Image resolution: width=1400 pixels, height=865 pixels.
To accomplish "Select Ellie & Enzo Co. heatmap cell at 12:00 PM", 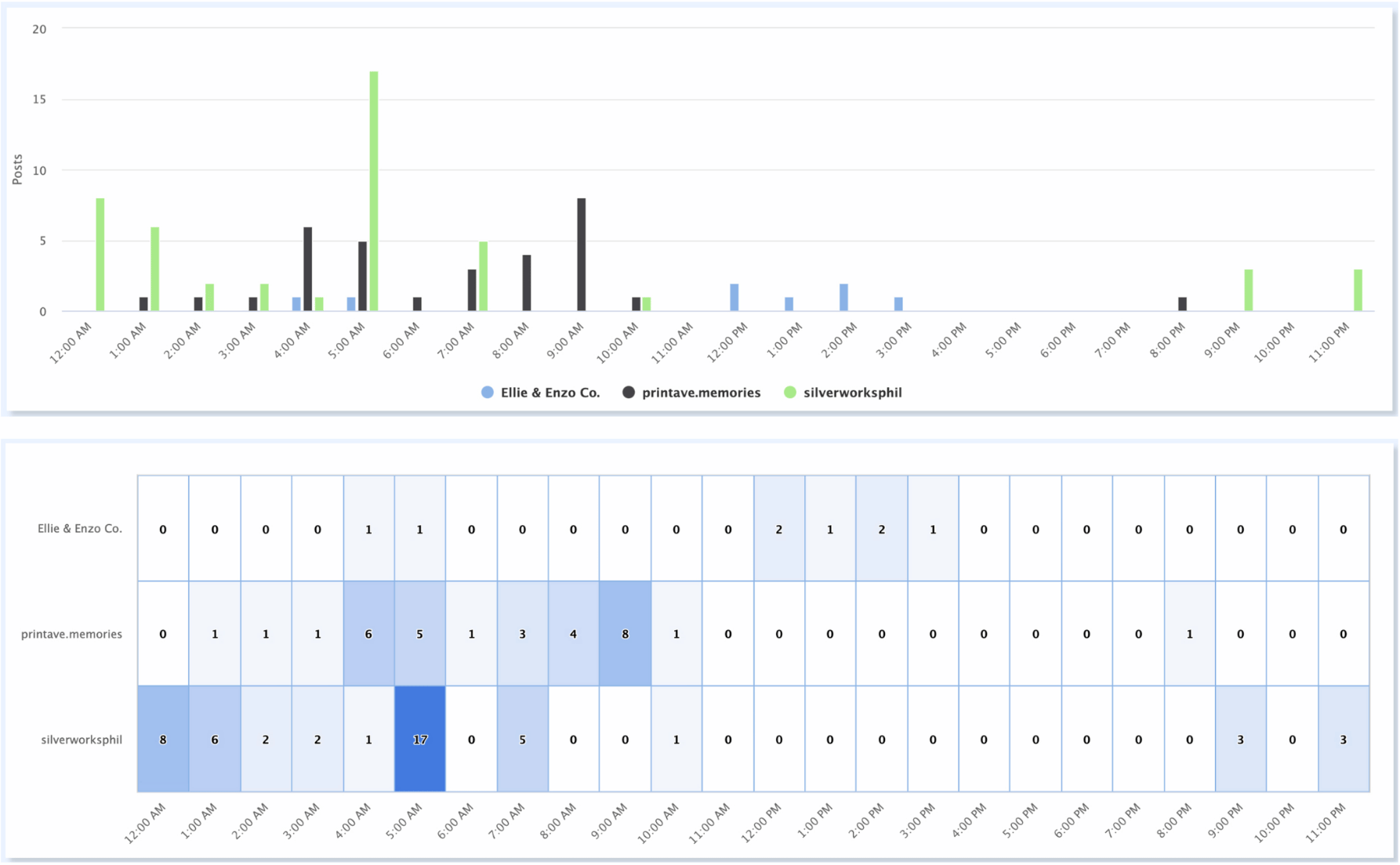I will (779, 529).
